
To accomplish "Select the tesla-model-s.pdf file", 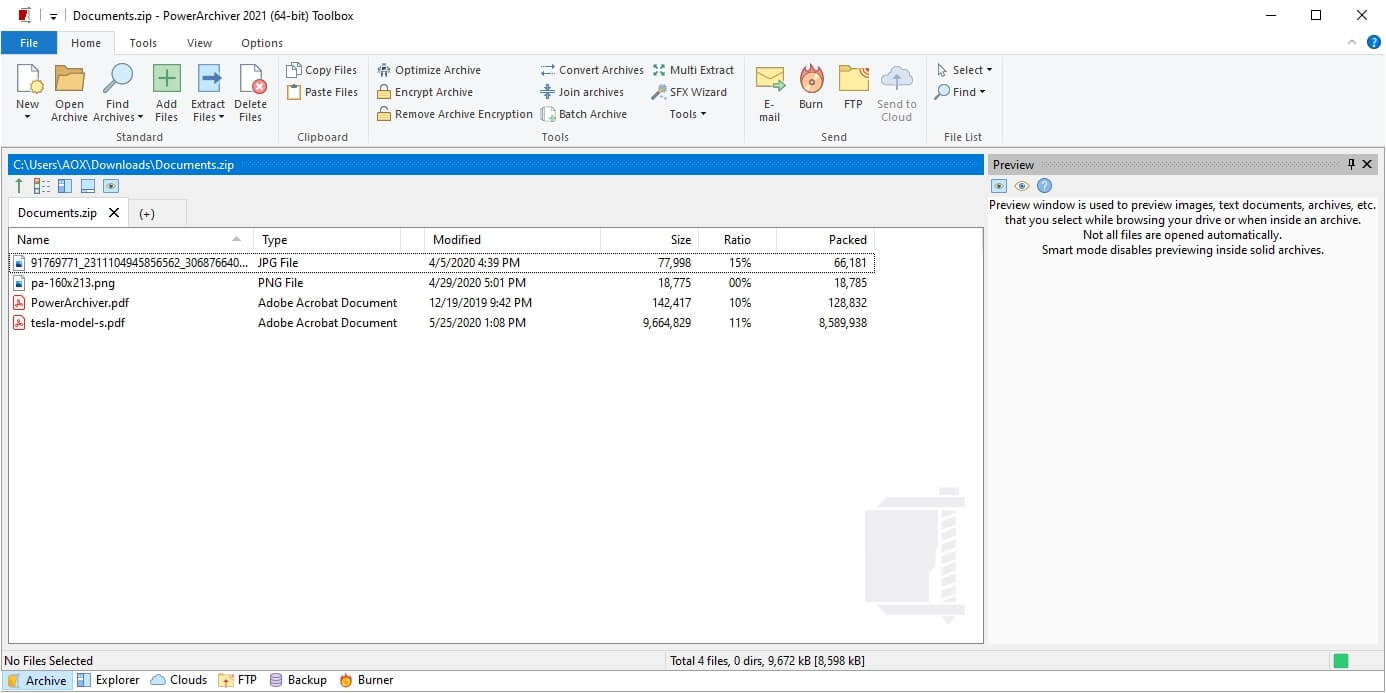I will [77, 323].
